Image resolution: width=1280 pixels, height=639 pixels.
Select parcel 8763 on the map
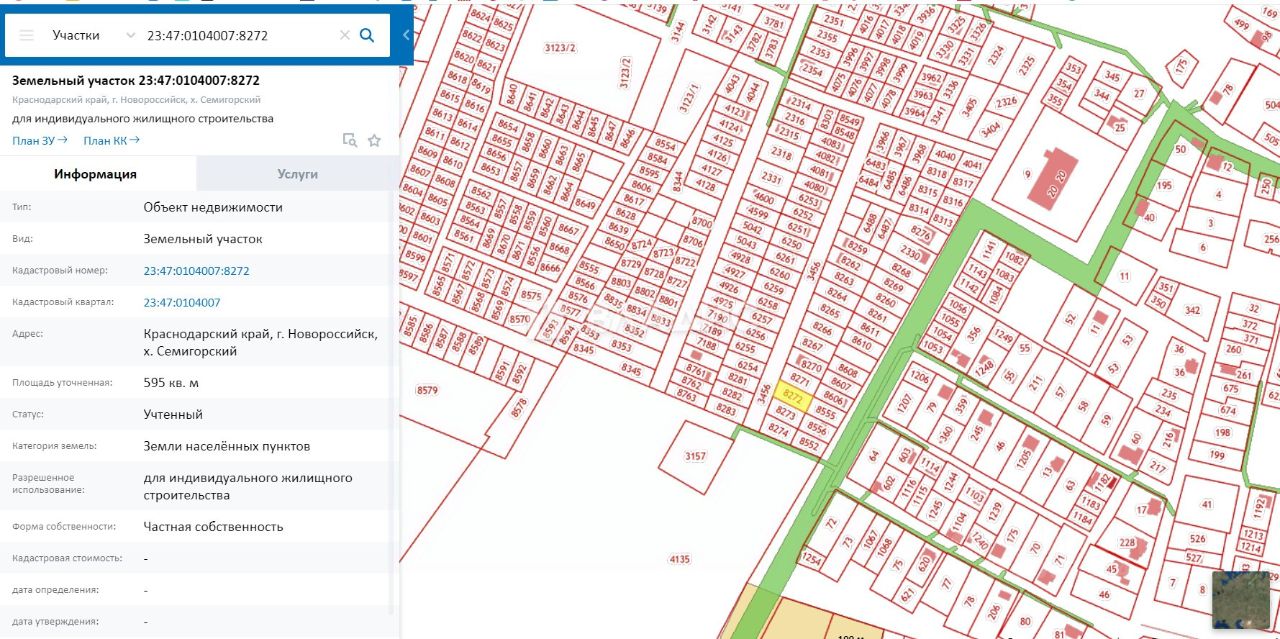(686, 396)
